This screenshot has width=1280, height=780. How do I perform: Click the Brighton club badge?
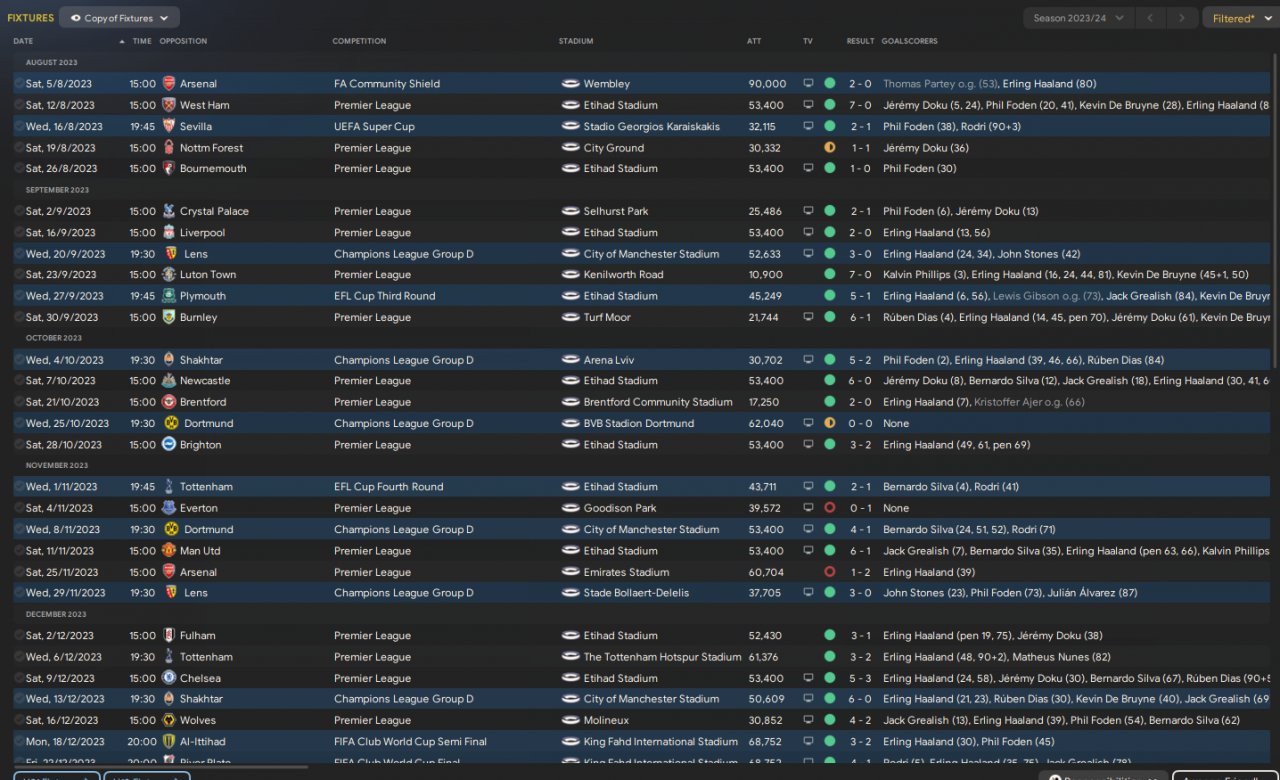168,445
